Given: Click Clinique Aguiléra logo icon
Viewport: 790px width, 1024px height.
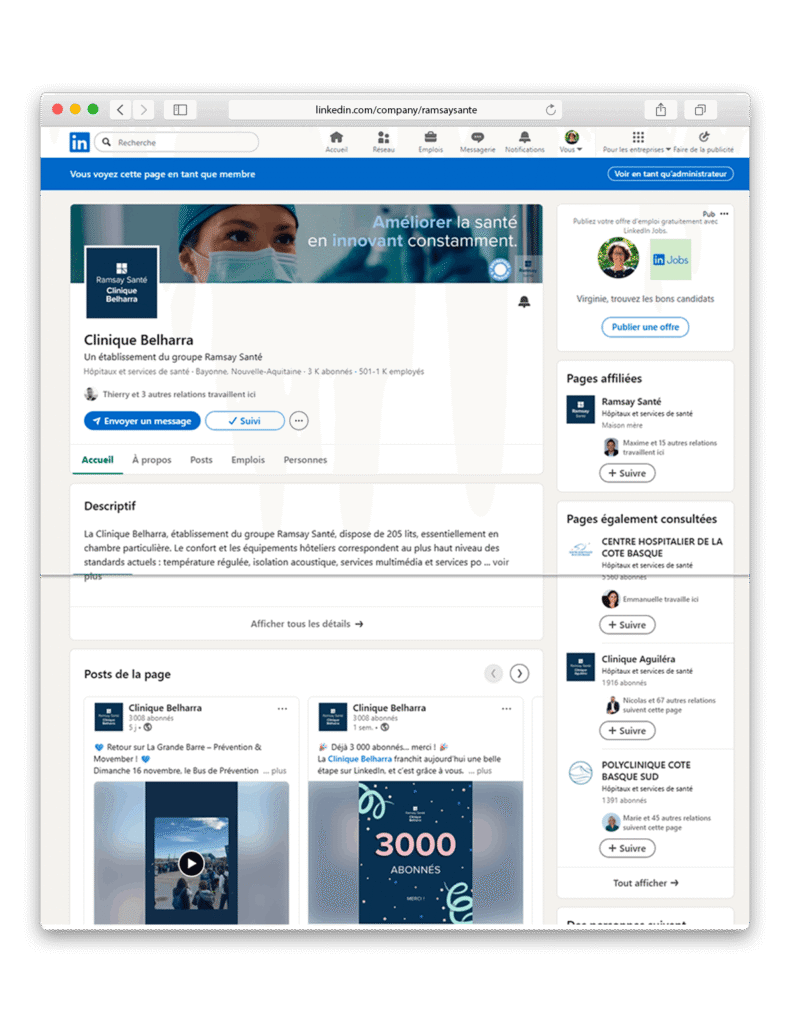Looking at the screenshot, I should pos(580,667).
